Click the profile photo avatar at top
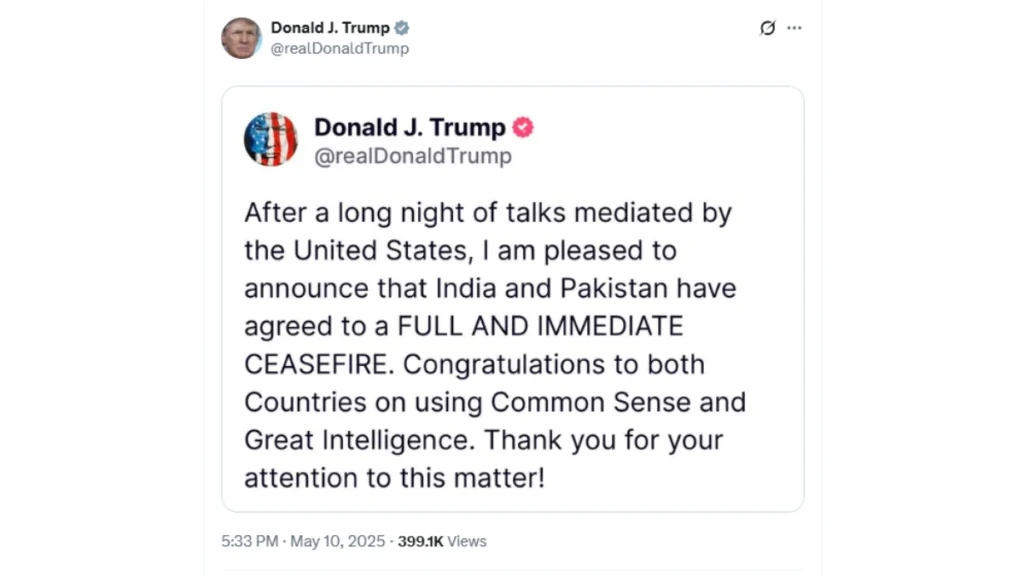The image size is (1024, 576). tap(241, 38)
